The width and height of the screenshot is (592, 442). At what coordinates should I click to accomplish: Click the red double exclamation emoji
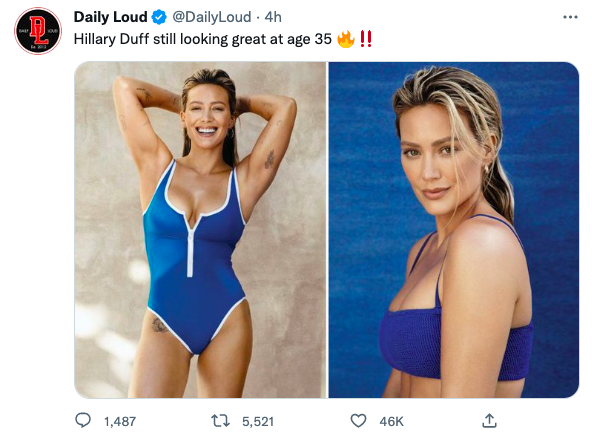point(365,39)
